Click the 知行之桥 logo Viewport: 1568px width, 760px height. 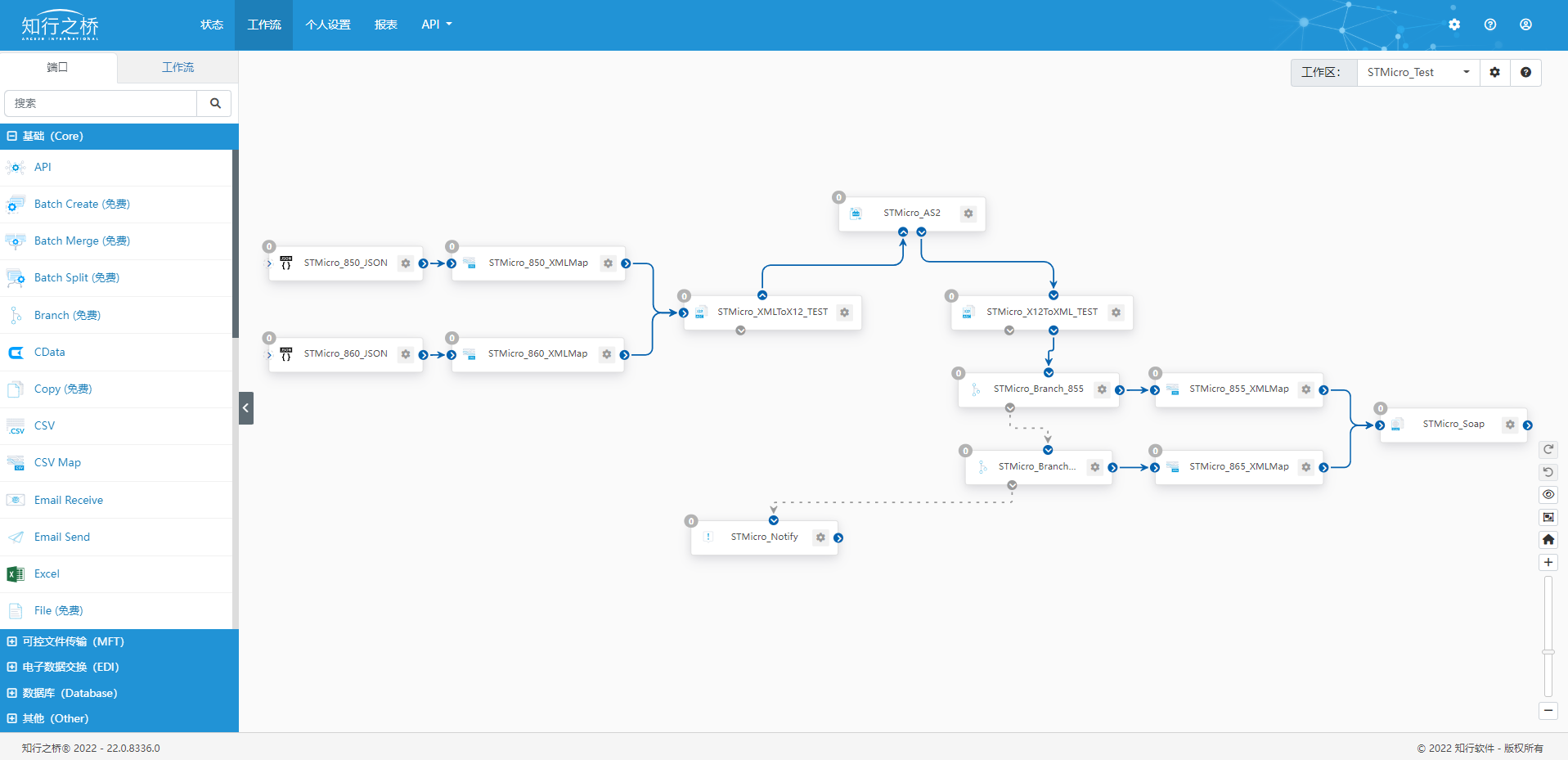tap(60, 25)
